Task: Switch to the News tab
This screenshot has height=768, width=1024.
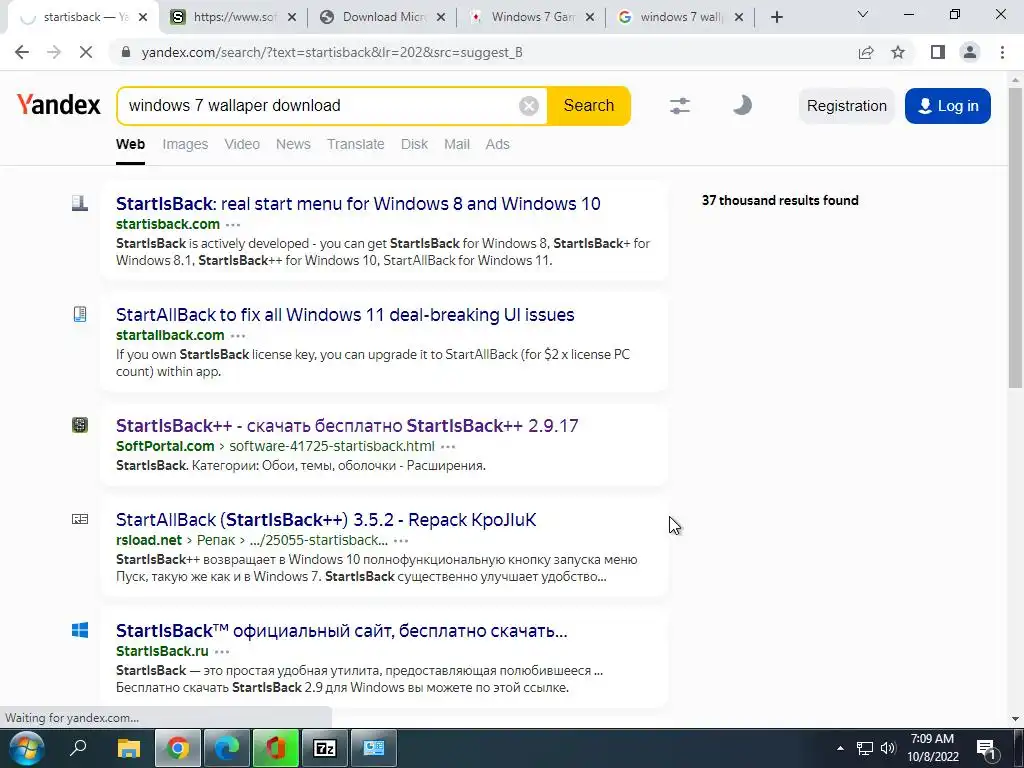Action: [x=293, y=144]
